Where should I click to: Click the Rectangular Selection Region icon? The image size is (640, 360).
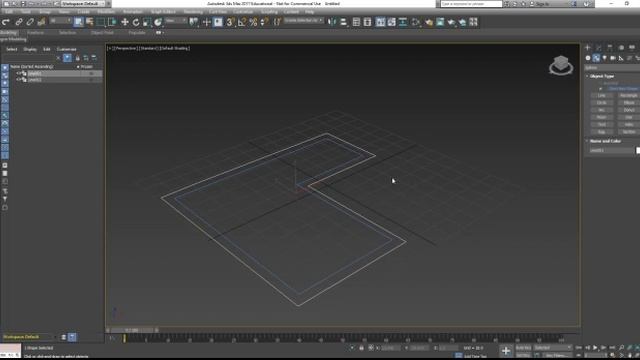100,22
